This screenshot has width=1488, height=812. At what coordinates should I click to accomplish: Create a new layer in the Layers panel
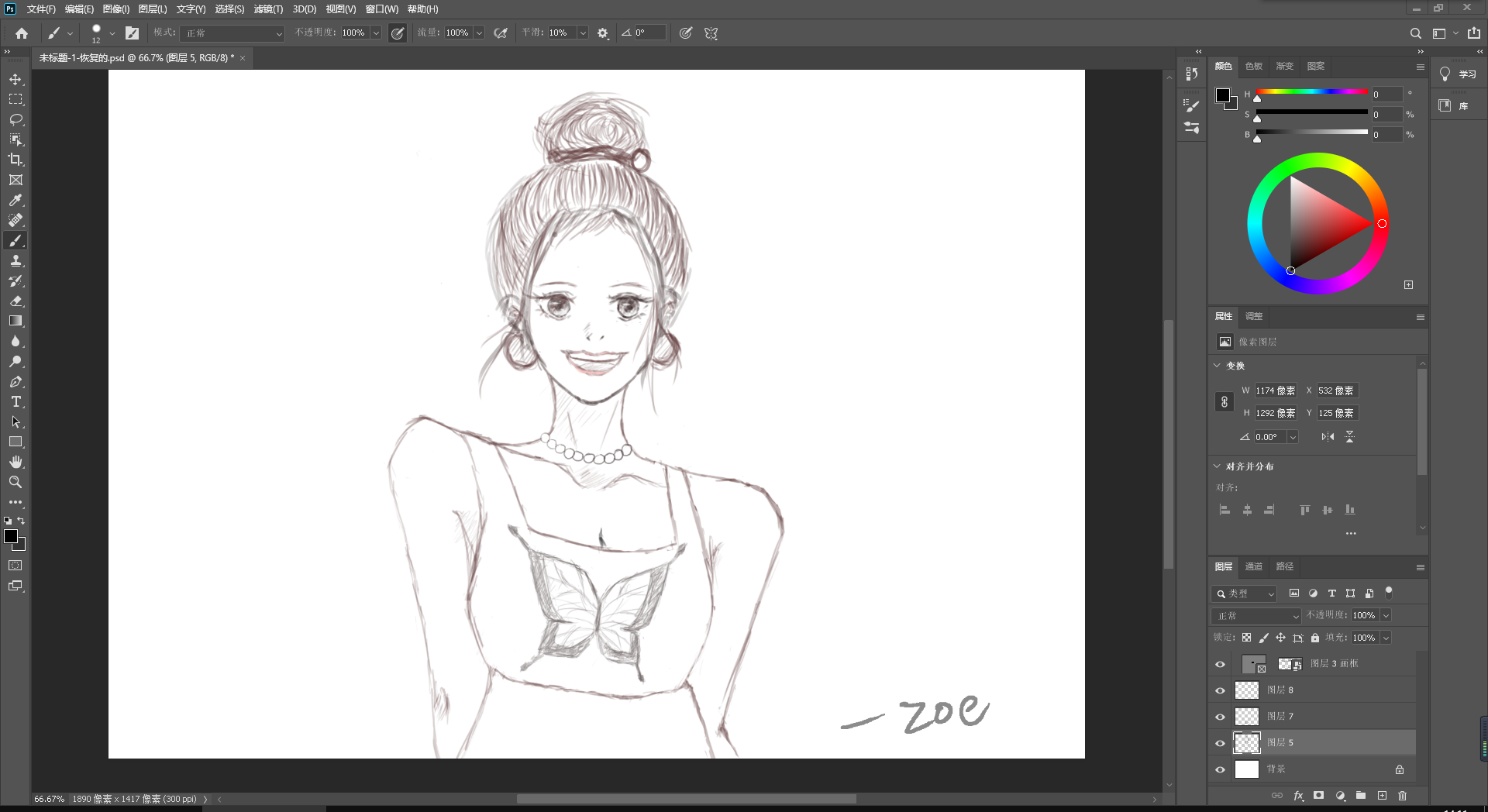(1382, 796)
